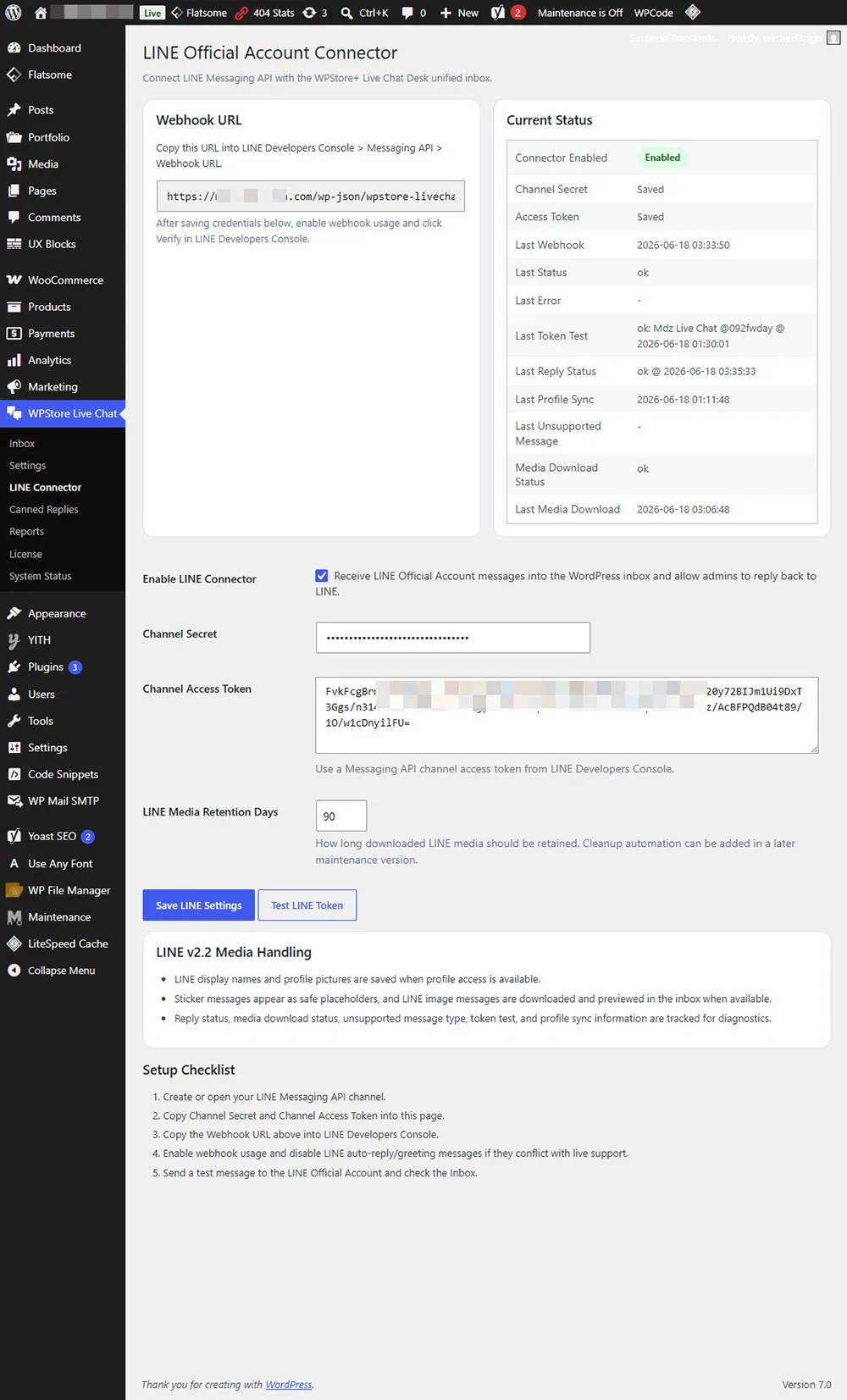This screenshot has height=1400, width=847.
Task: Open Yoast SEO in the sidebar
Action: 63,836
